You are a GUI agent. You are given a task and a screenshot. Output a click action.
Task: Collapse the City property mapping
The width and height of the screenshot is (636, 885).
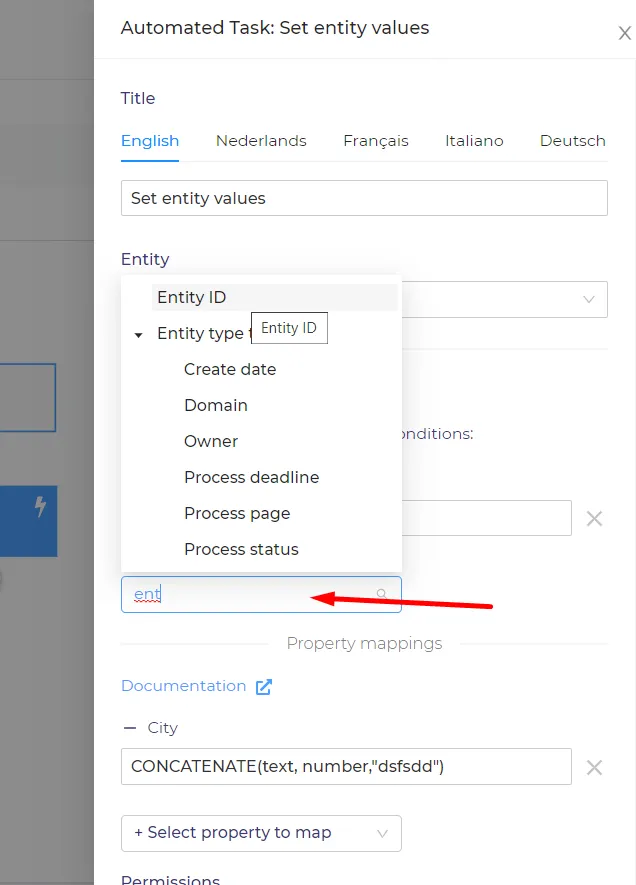[x=130, y=728]
